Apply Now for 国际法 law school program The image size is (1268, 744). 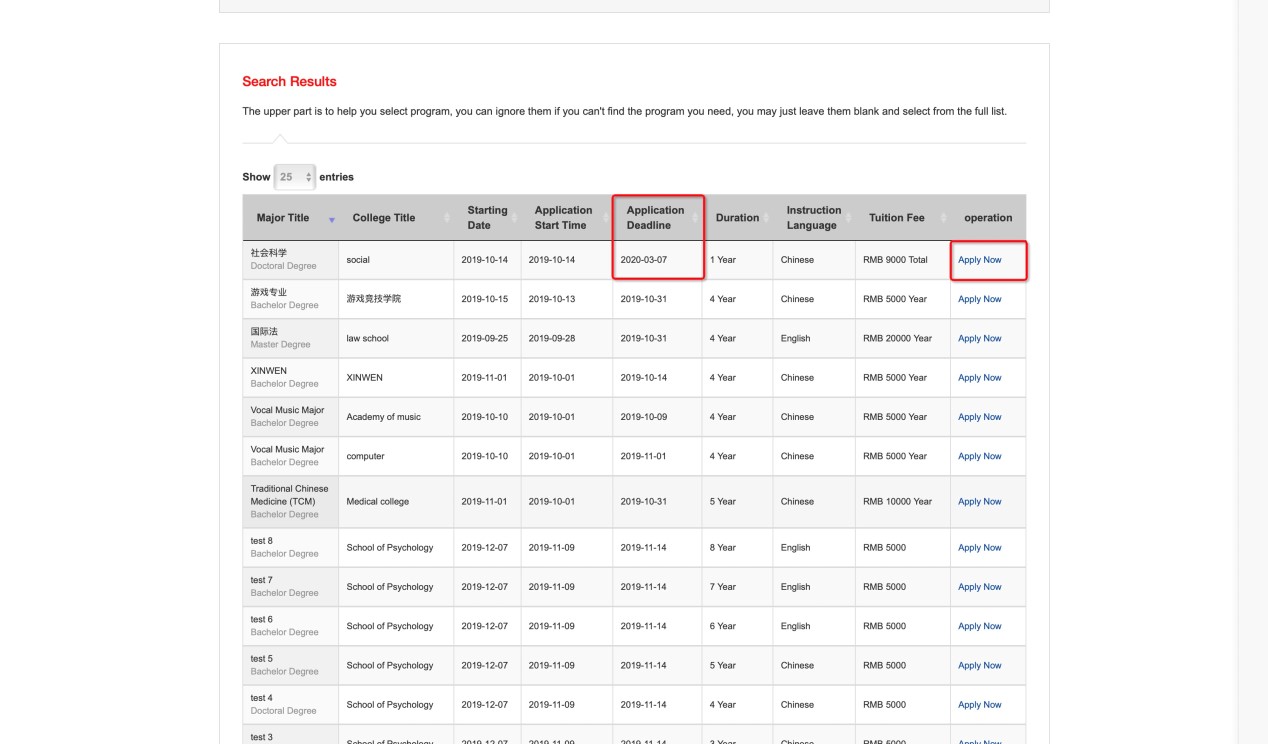(979, 338)
